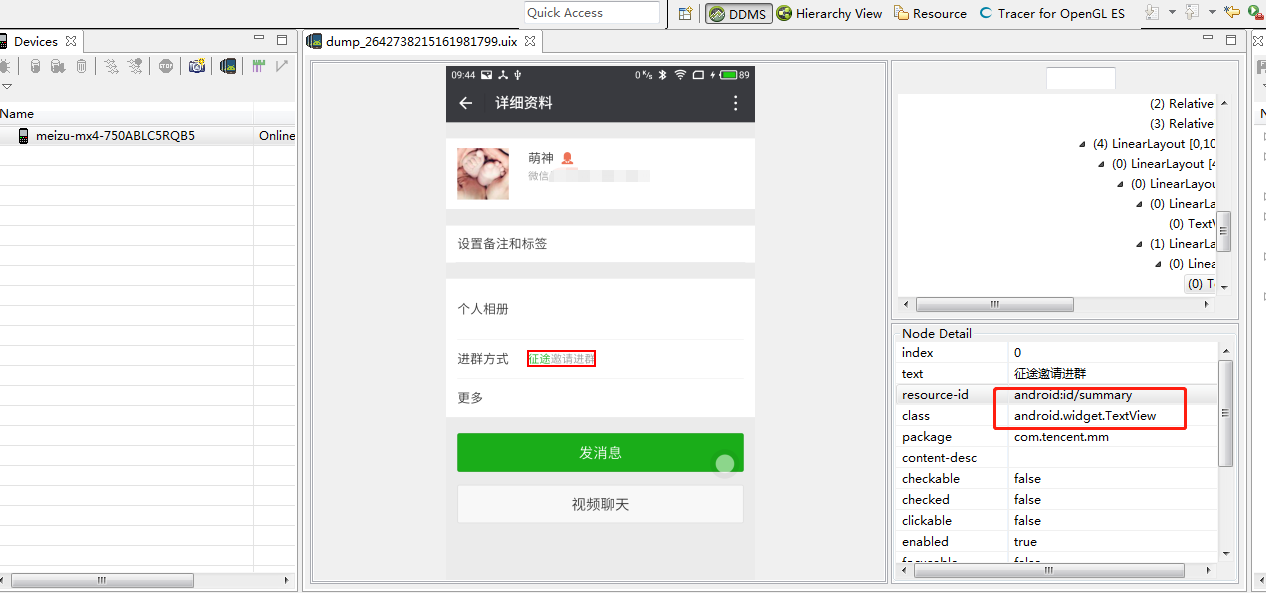Click the Screen Capture camera icon
Viewport: 1266px width, 593px height.
coord(197,66)
